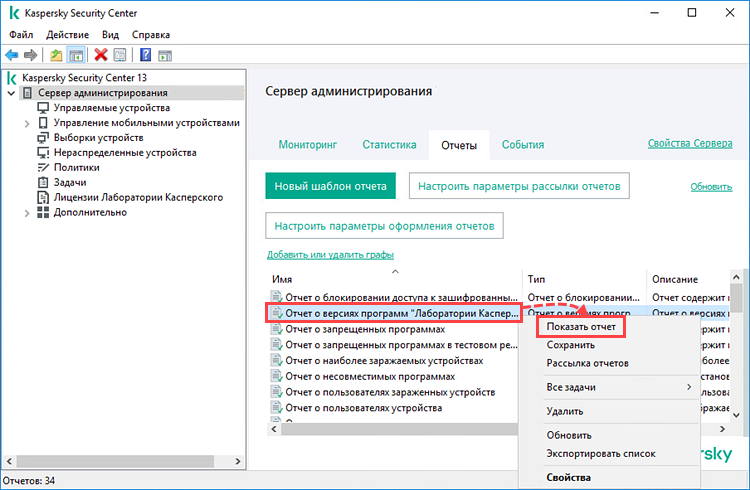The height and width of the screenshot is (490, 750).
Task: Switch to the События tab
Action: coord(523,145)
